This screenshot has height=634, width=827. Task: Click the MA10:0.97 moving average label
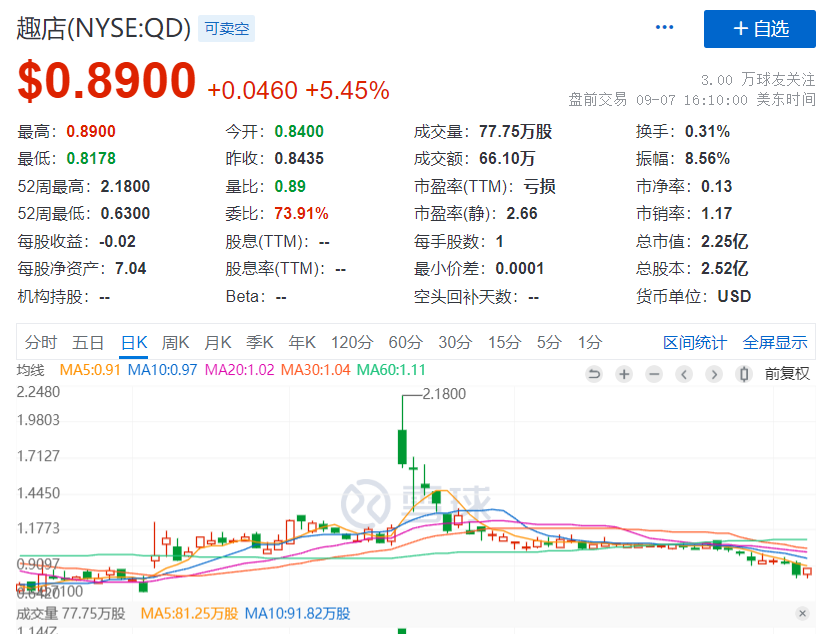162,370
